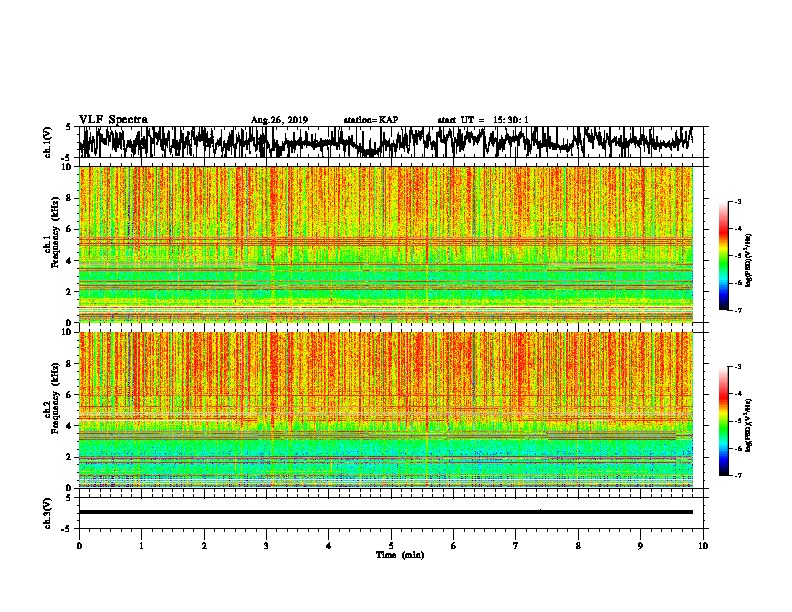Click time axis tick label '10'
This screenshot has width=792, height=612.
pyautogui.click(x=703, y=546)
